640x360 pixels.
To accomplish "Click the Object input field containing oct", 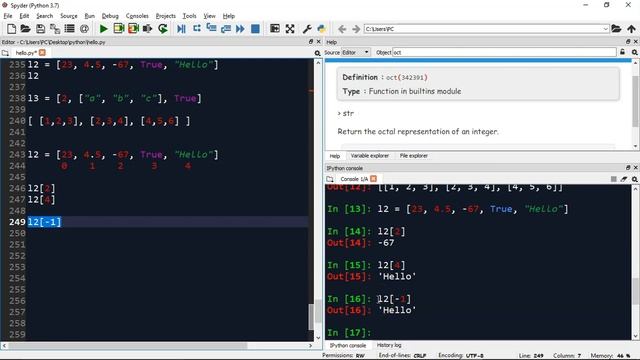I will 504,52.
